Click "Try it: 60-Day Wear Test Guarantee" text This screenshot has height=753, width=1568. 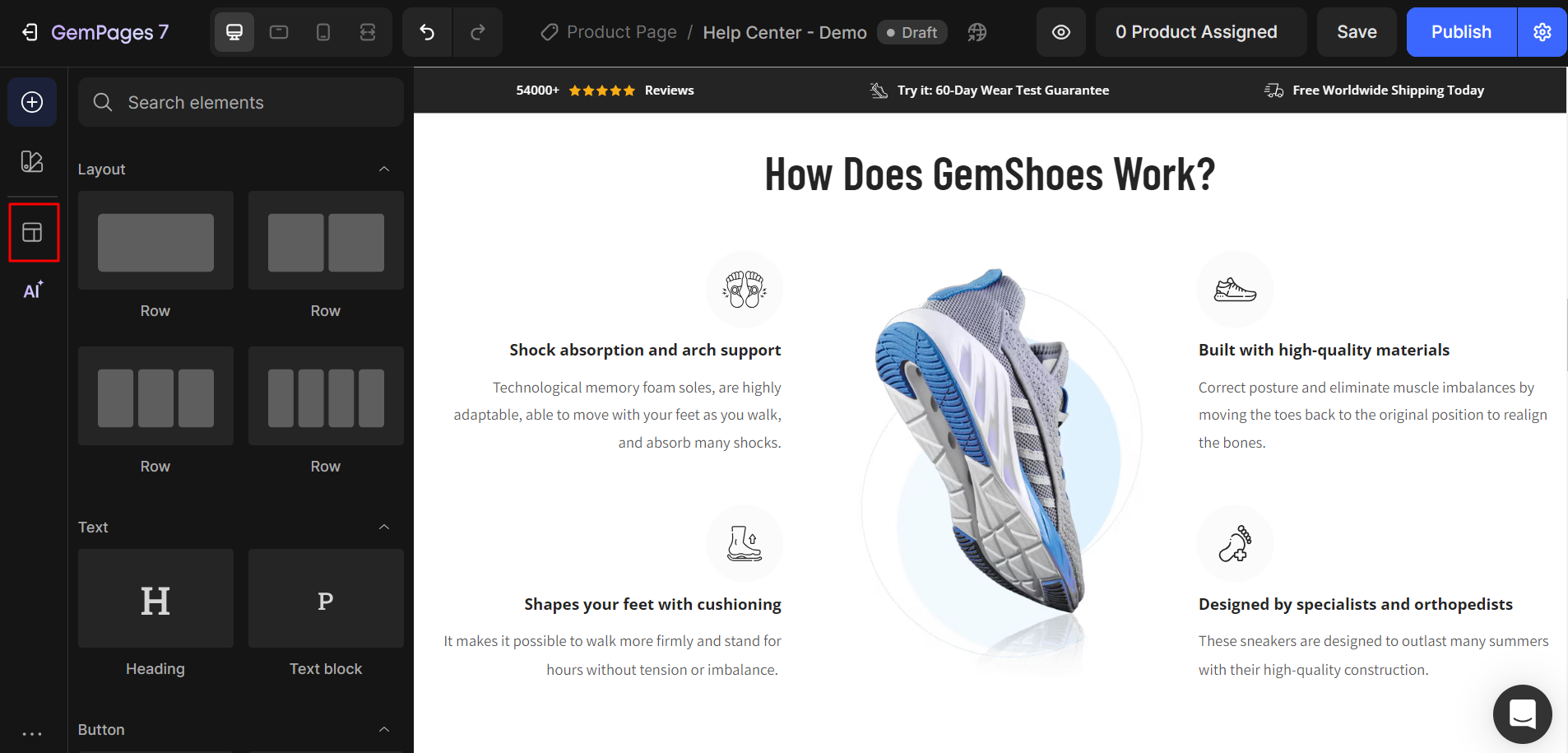coord(1003,91)
